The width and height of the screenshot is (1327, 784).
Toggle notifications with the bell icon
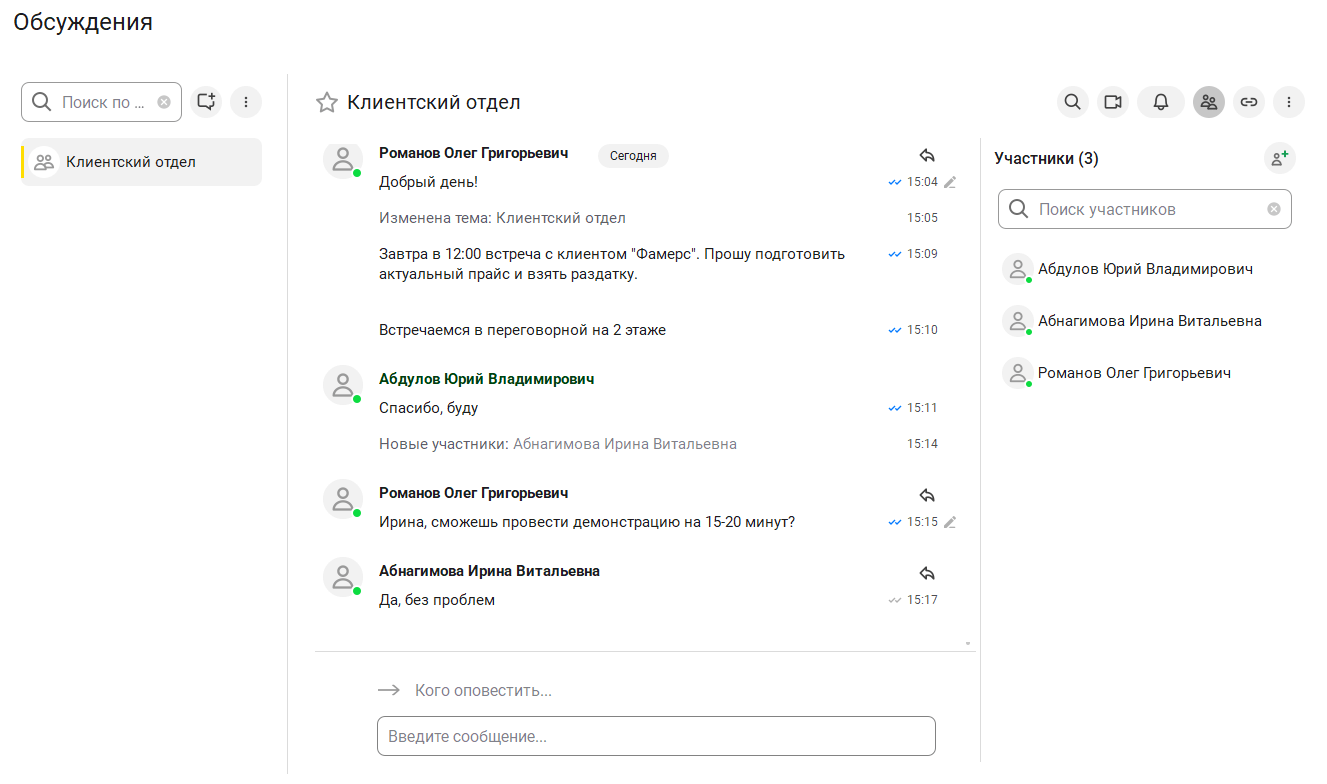pyautogui.click(x=1161, y=102)
